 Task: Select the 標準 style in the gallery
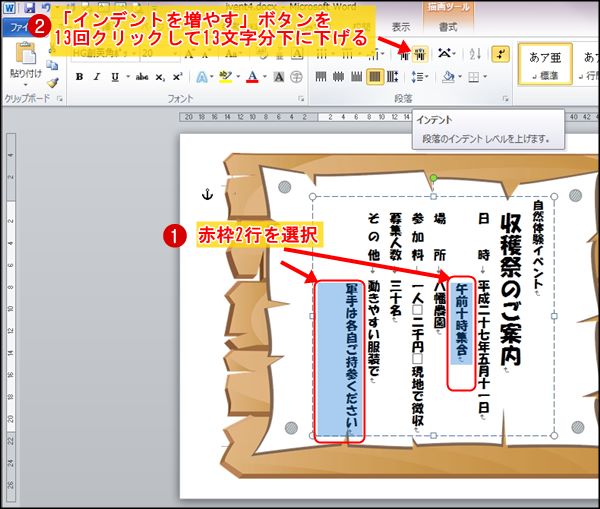tap(545, 65)
